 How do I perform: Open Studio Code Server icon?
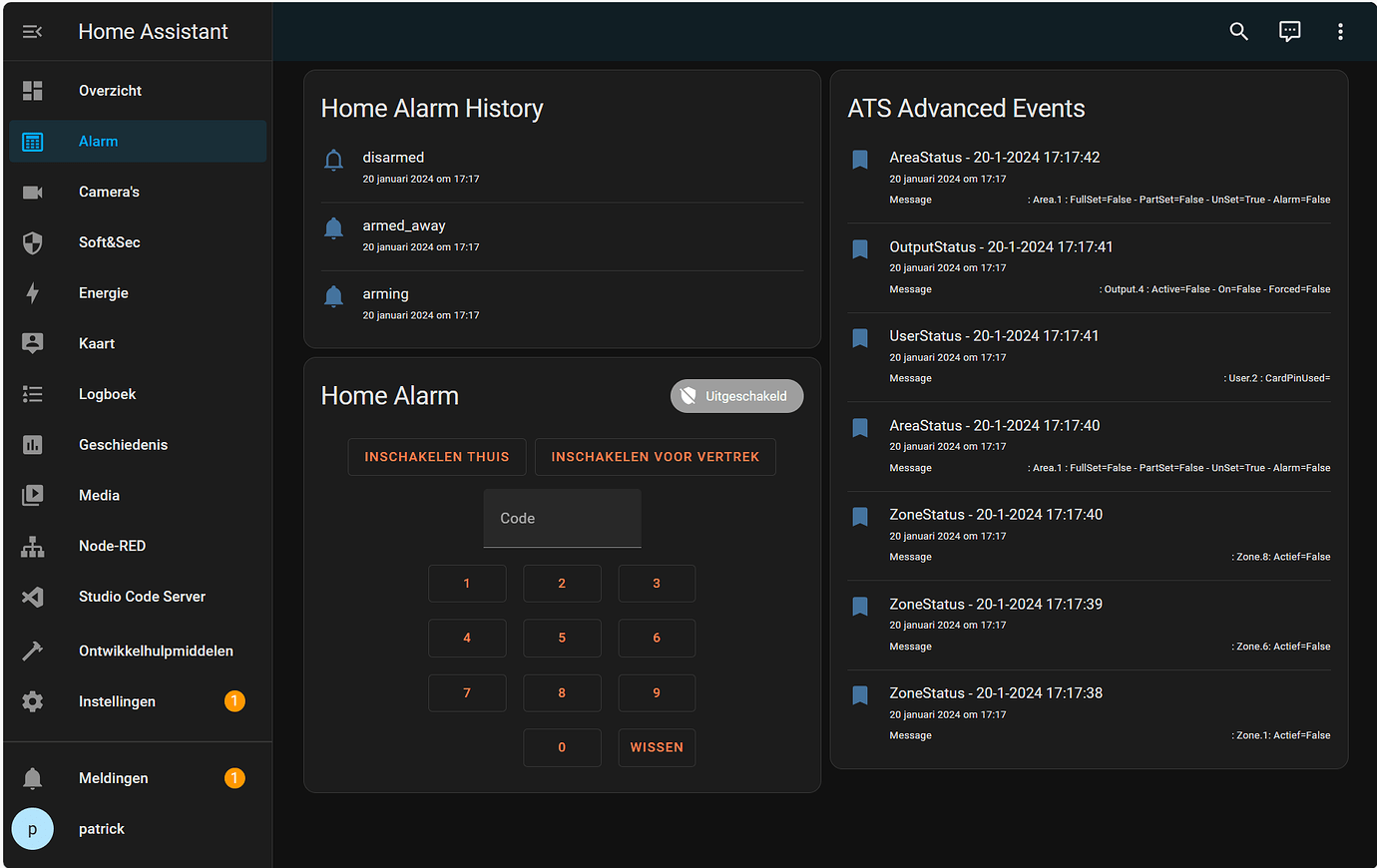click(x=33, y=596)
